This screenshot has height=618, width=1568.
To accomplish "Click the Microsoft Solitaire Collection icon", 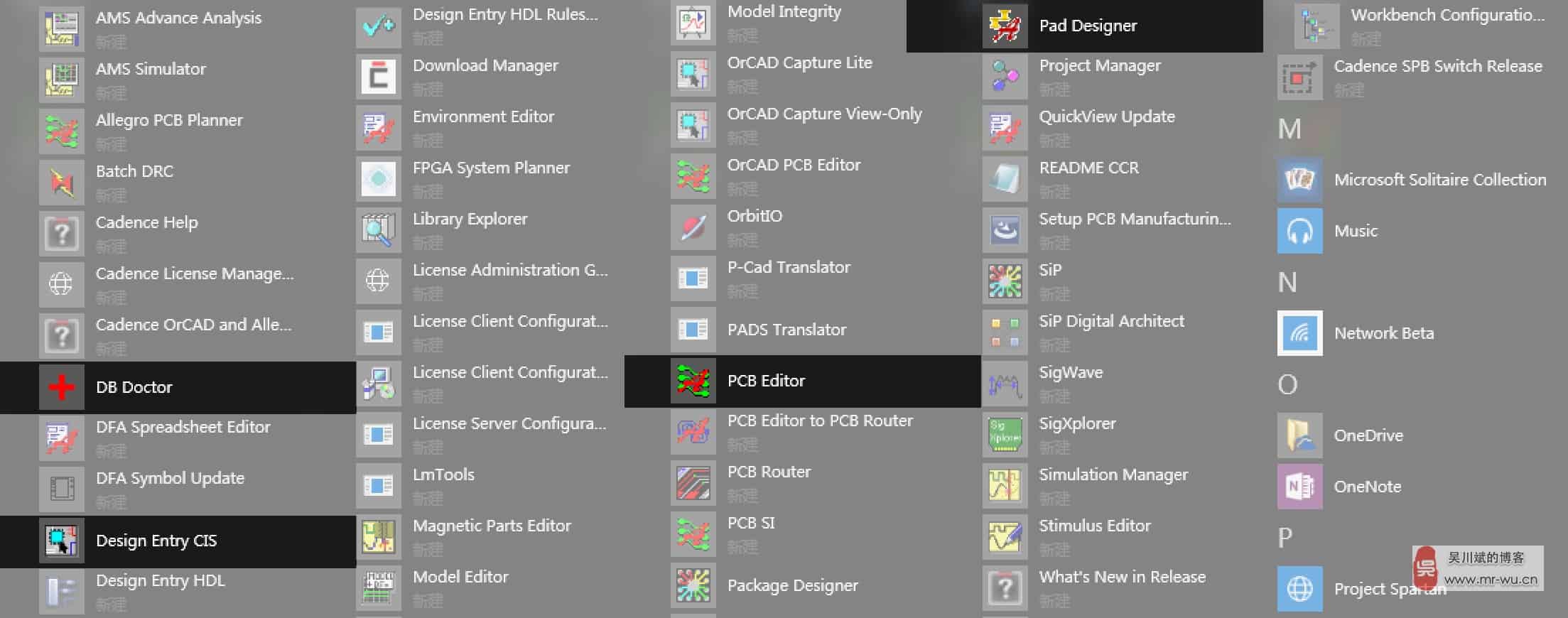I will click(1299, 180).
